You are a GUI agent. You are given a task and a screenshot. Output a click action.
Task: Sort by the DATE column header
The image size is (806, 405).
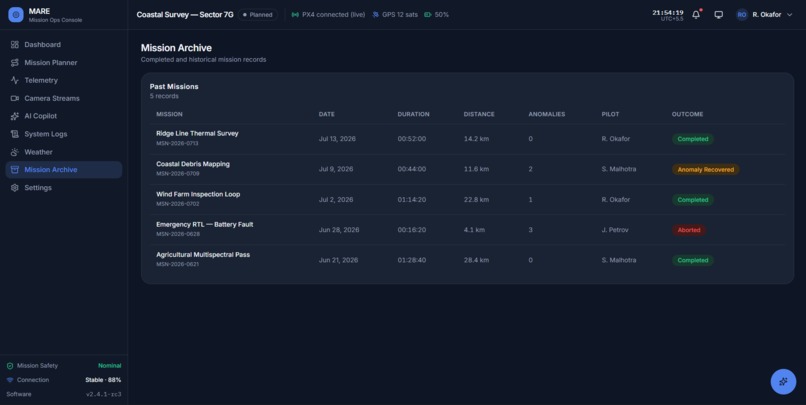point(326,114)
